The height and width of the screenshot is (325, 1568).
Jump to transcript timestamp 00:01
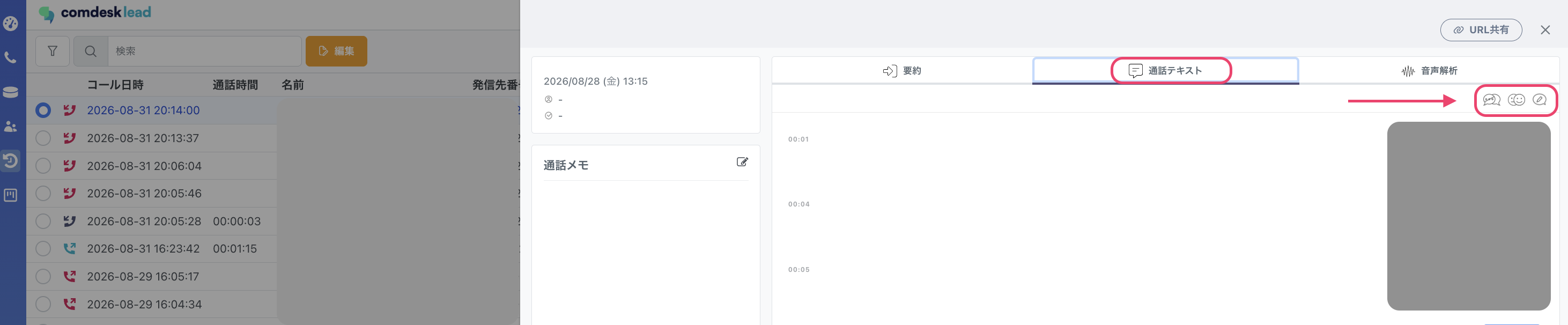click(x=798, y=139)
